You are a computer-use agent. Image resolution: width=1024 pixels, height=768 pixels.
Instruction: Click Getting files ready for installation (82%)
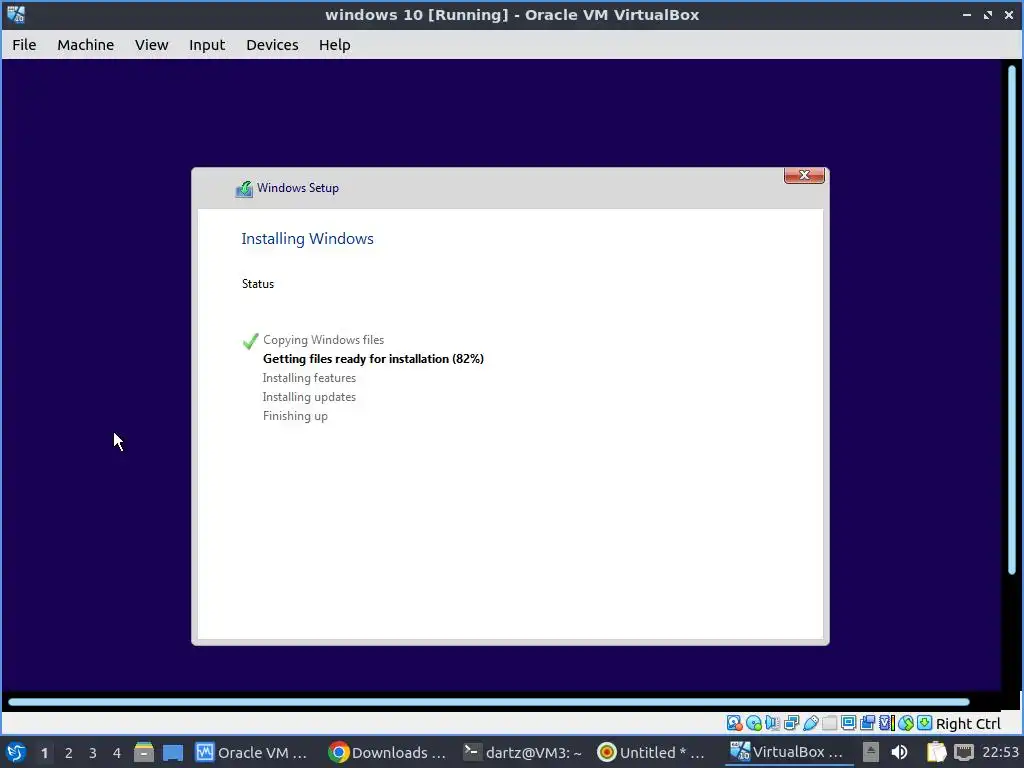click(x=373, y=359)
